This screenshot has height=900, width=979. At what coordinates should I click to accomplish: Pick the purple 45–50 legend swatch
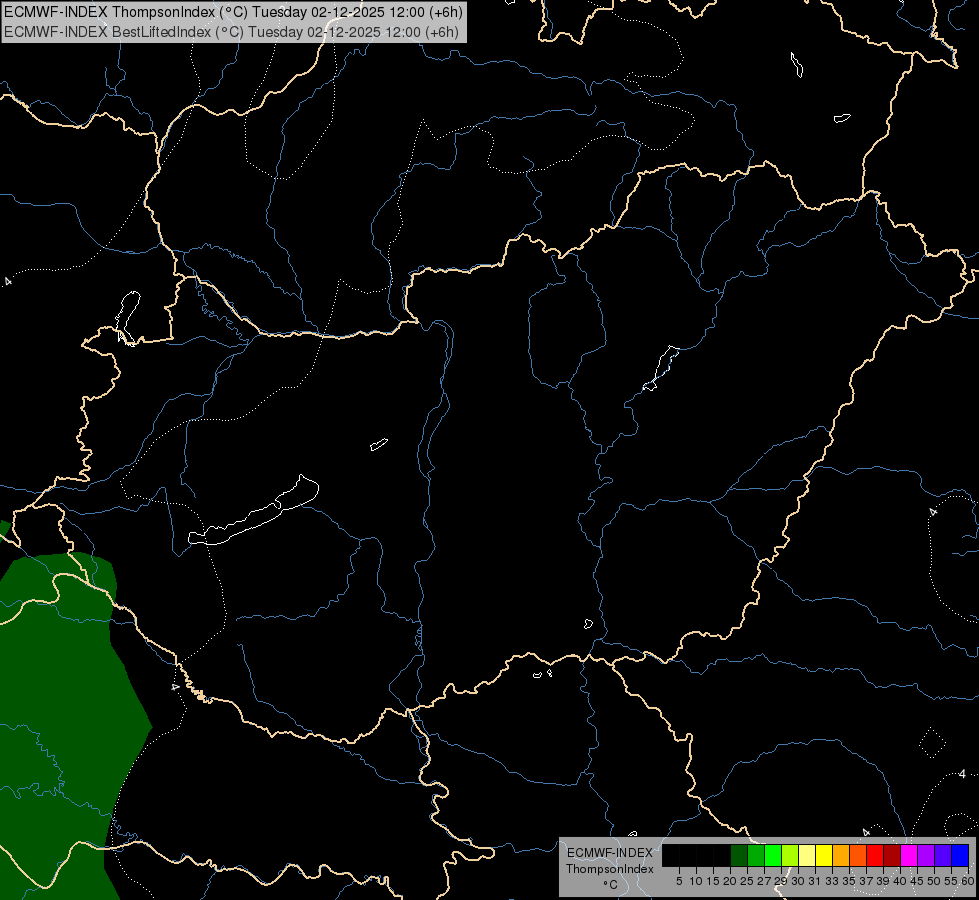(x=926, y=855)
